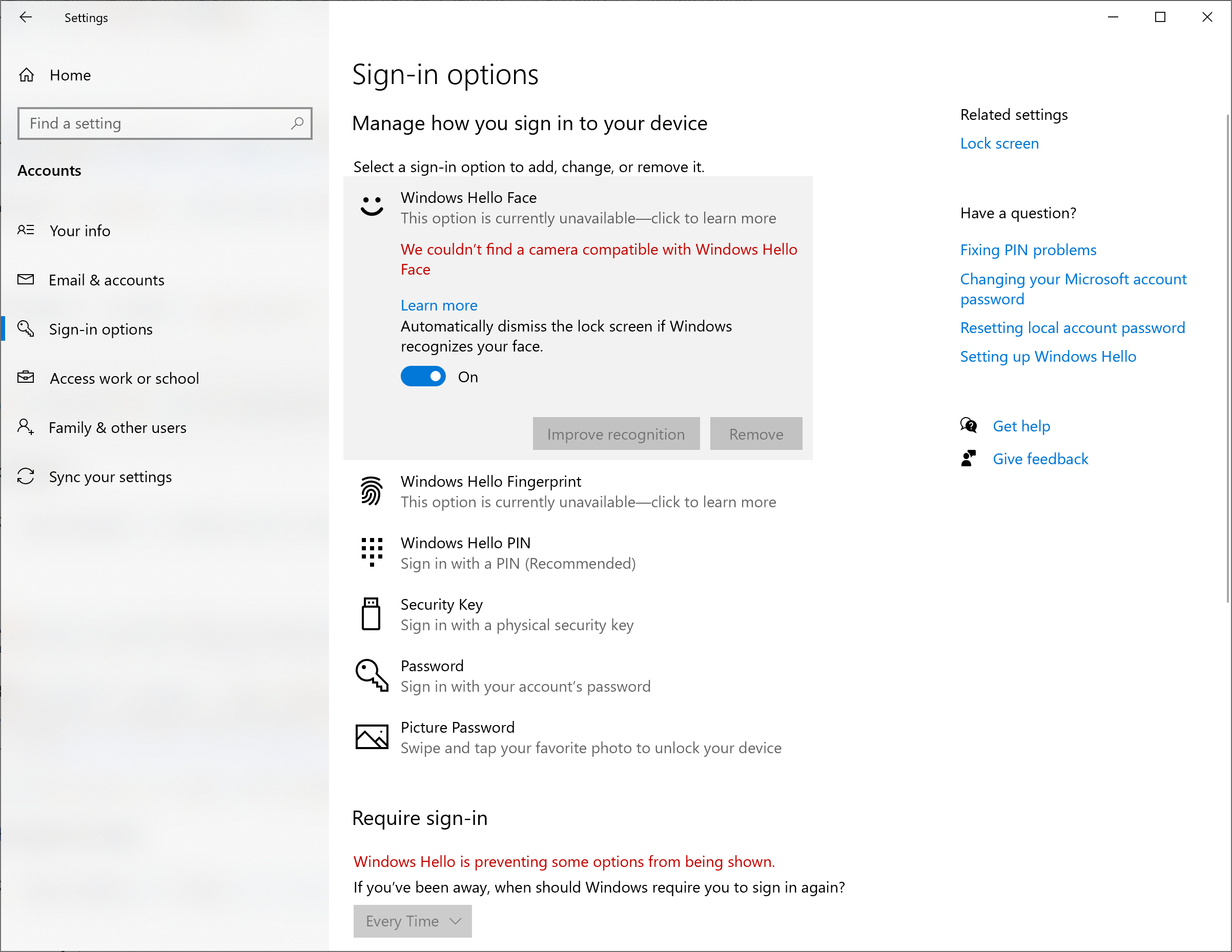Toggle off automatic lock screen dismissal
This screenshot has width=1232, height=952.
tap(423, 377)
